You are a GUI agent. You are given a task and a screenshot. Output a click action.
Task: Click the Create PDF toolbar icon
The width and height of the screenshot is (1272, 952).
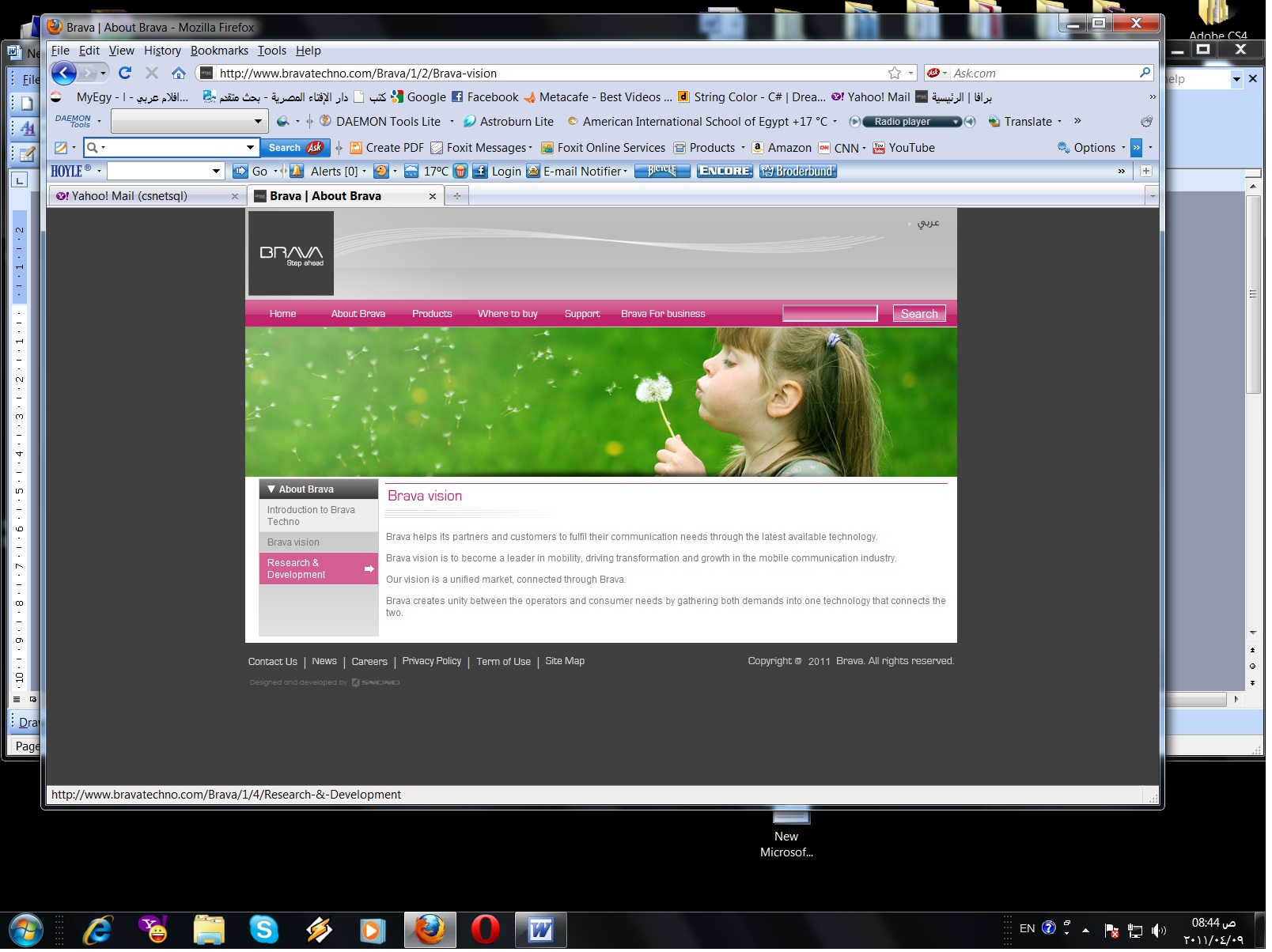(388, 149)
